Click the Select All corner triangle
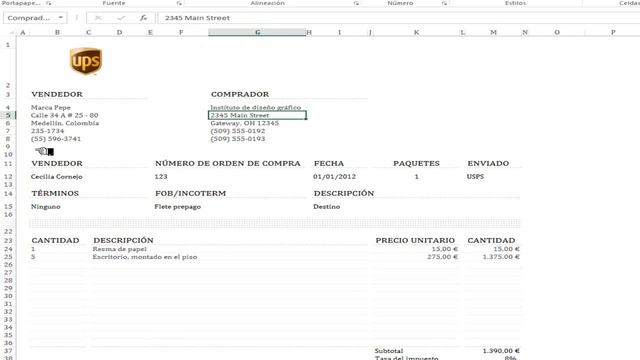640x360 pixels. coord(11,32)
